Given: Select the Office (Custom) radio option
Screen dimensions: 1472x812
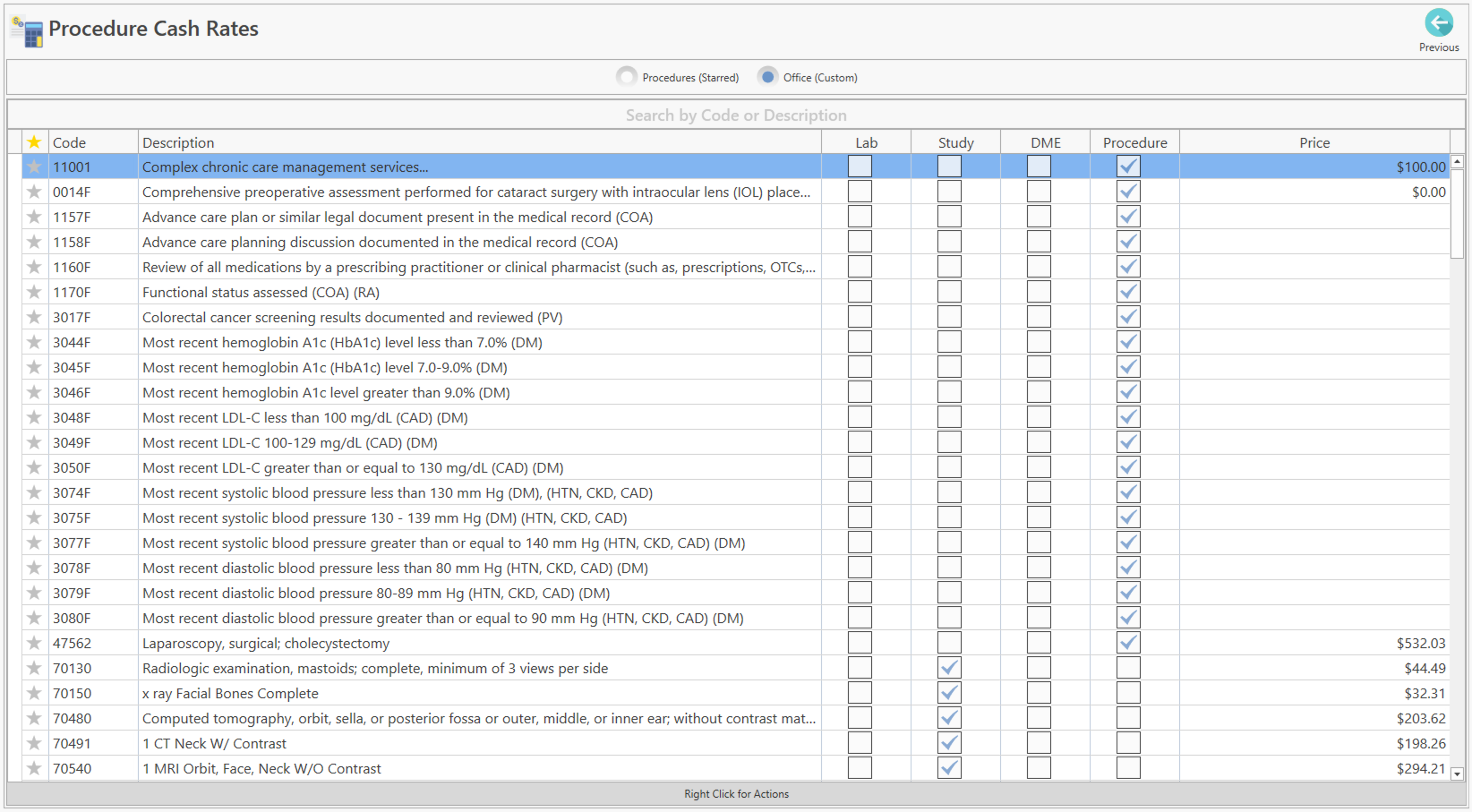Looking at the screenshot, I should (x=767, y=77).
